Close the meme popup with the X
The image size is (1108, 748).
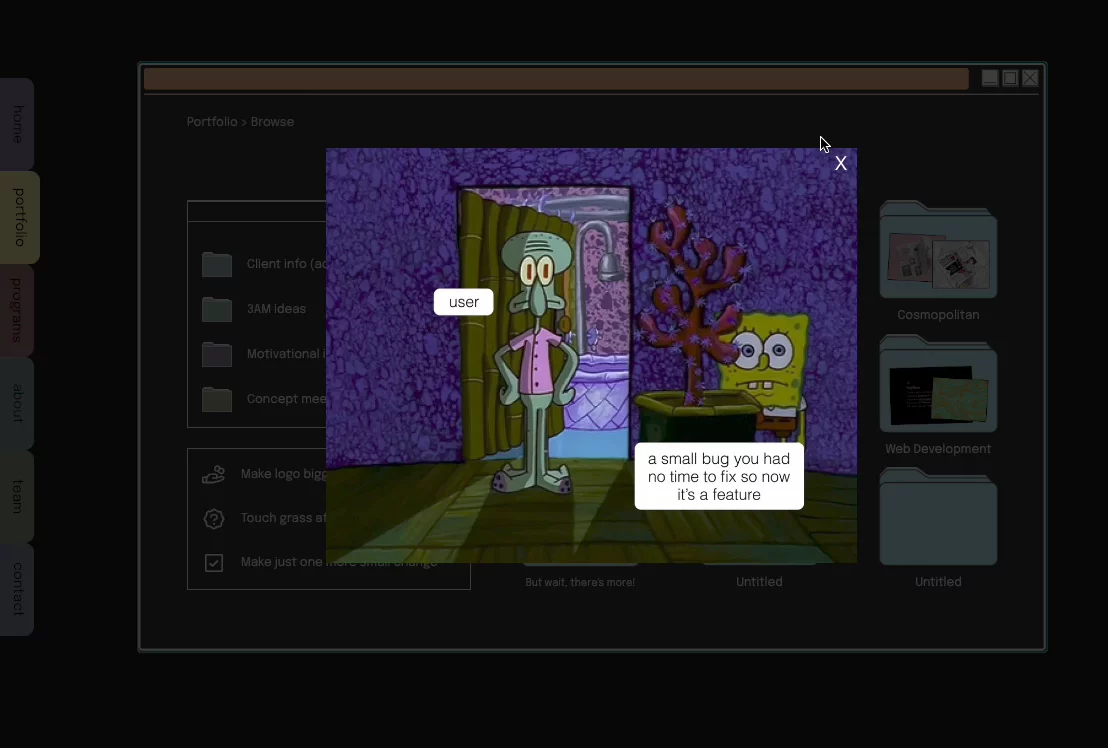(840, 163)
